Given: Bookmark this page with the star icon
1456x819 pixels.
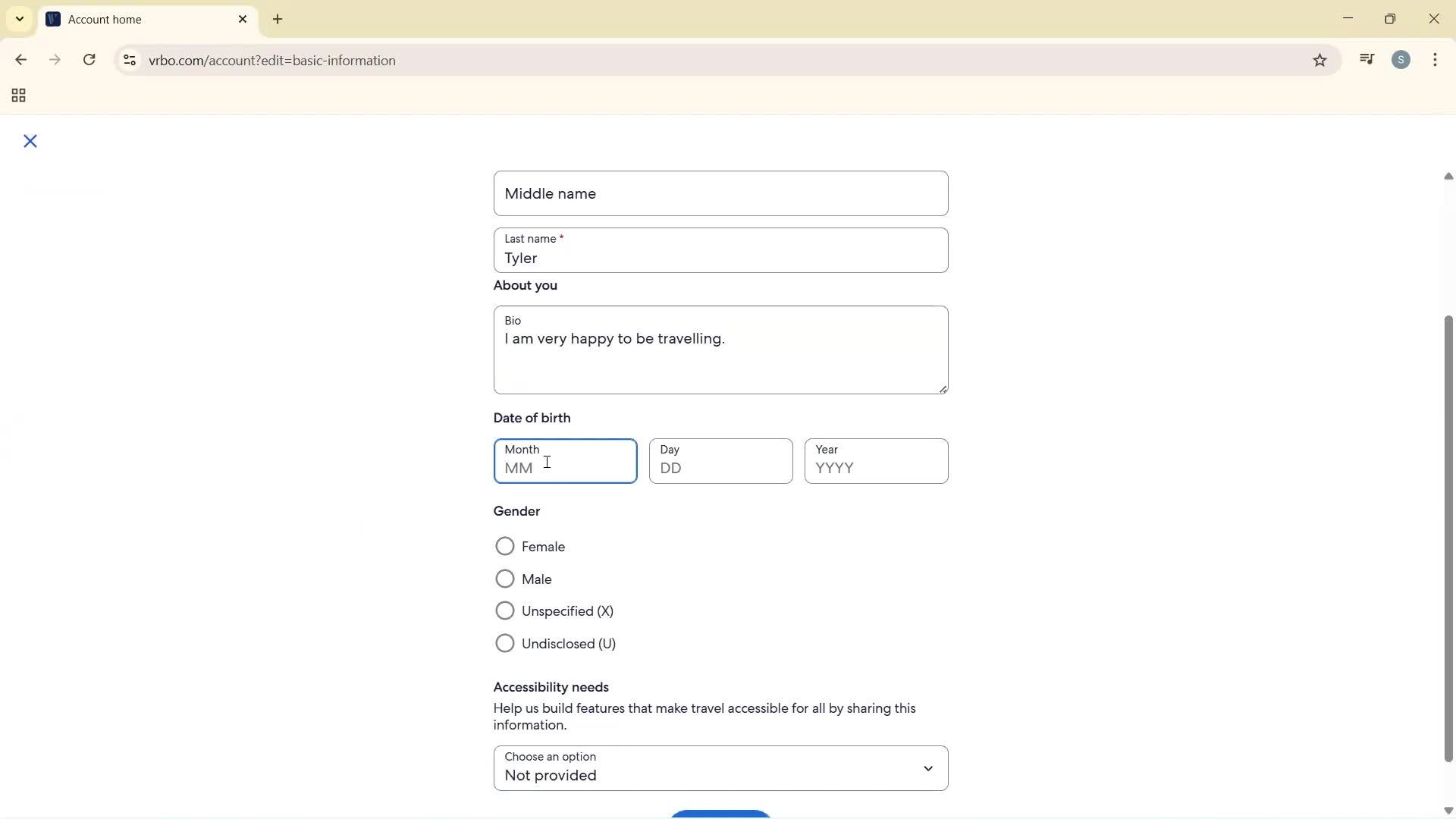Looking at the screenshot, I should tap(1319, 60).
